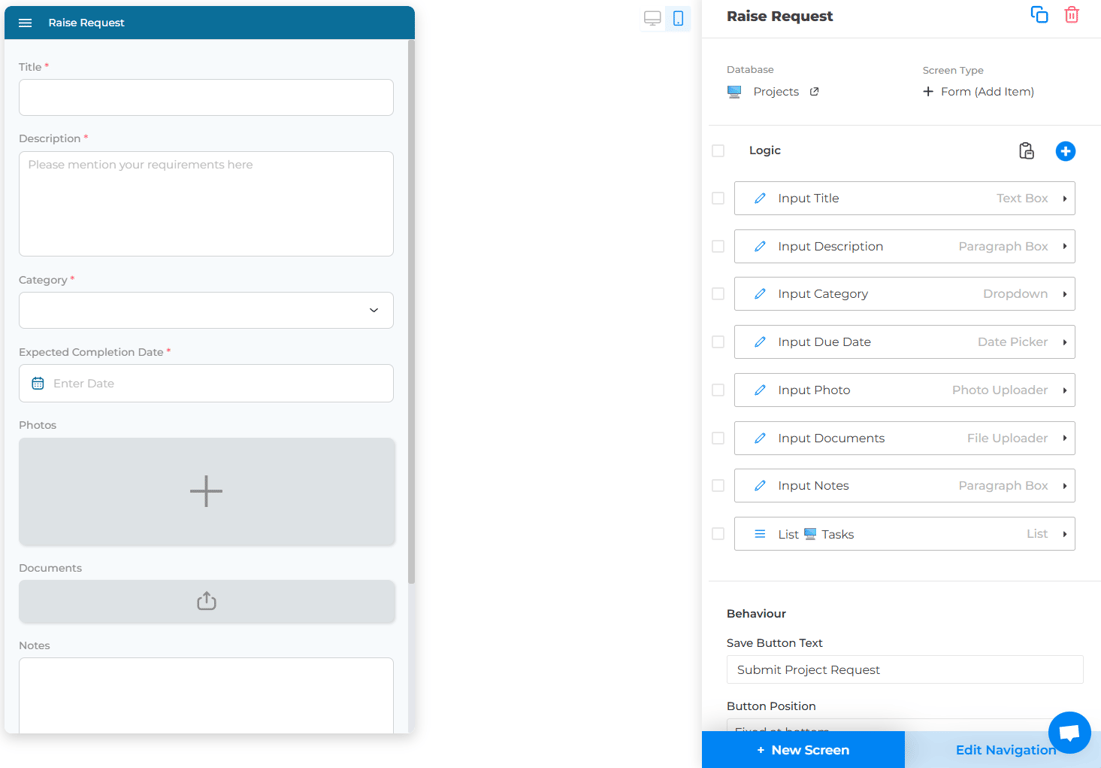
Task: Click the Behaviour section heading
Action: [756, 614]
